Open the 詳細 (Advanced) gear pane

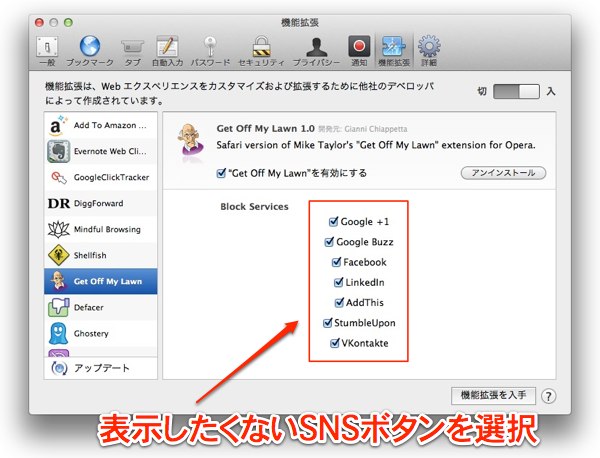click(429, 51)
